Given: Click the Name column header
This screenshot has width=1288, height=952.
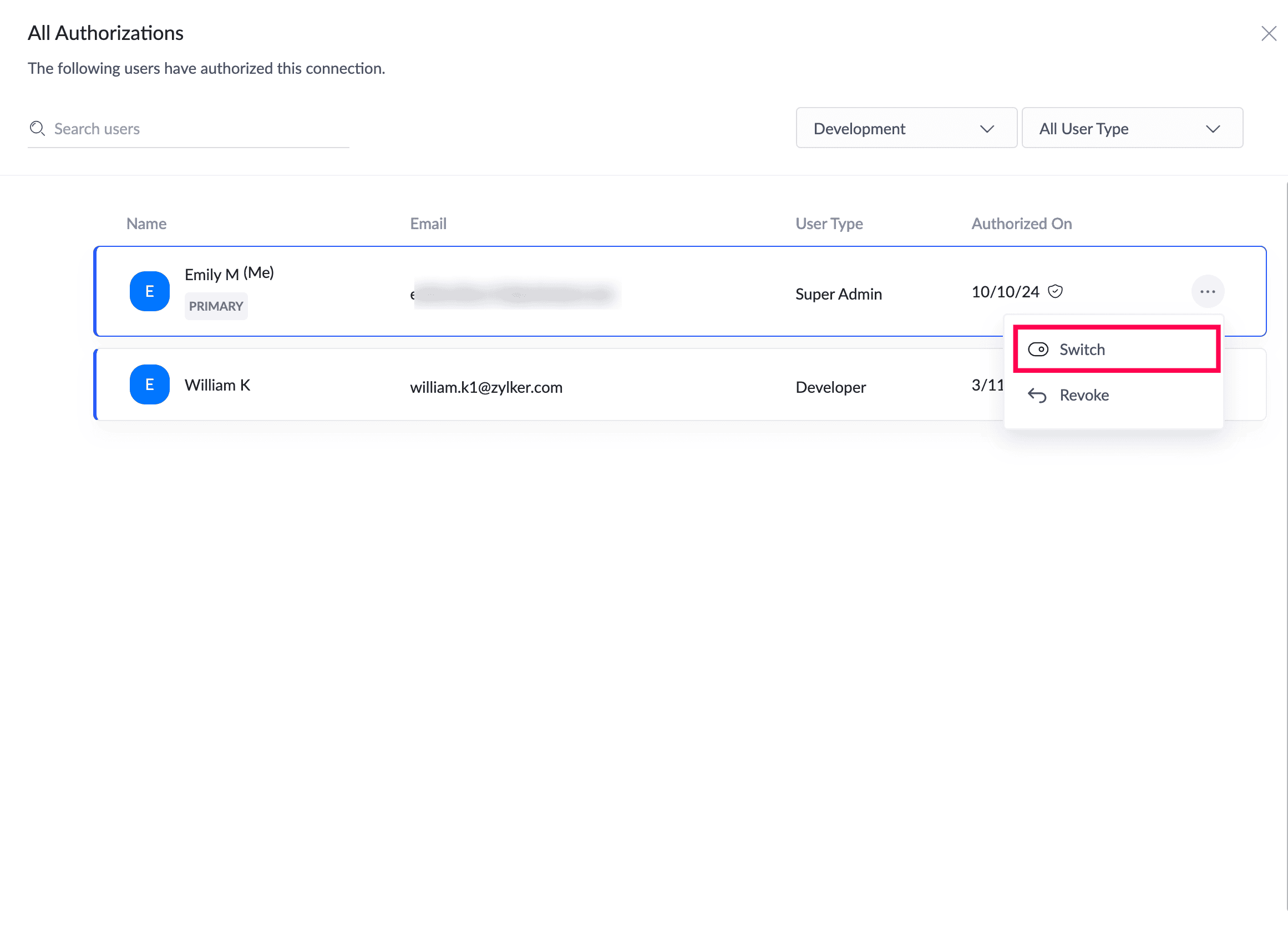Looking at the screenshot, I should (146, 224).
